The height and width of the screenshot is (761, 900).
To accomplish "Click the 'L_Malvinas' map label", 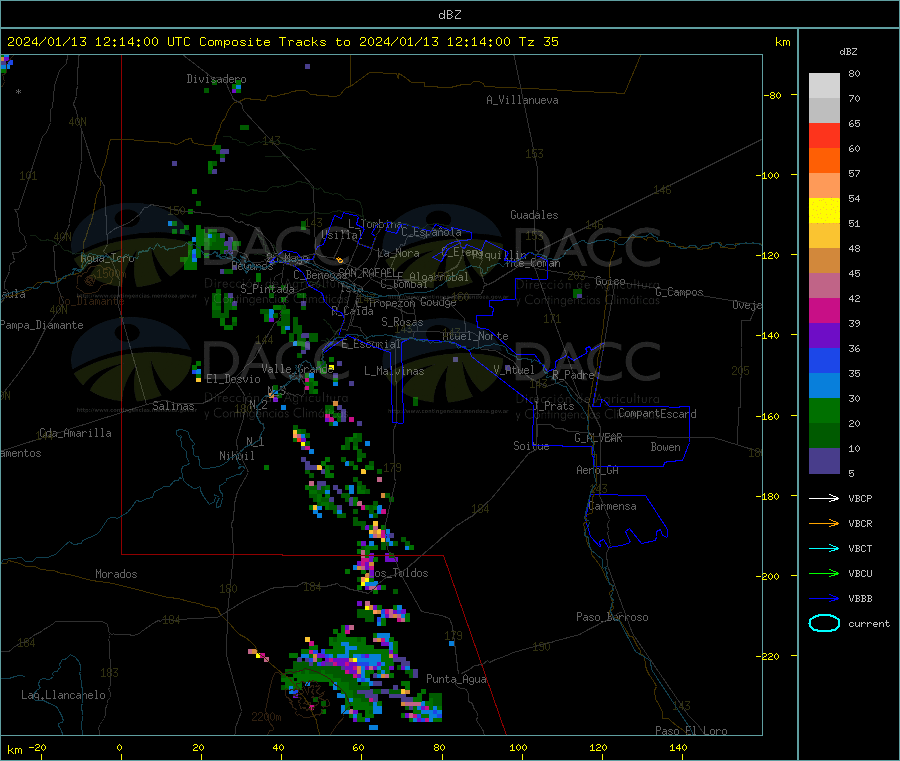I will 394,371.
